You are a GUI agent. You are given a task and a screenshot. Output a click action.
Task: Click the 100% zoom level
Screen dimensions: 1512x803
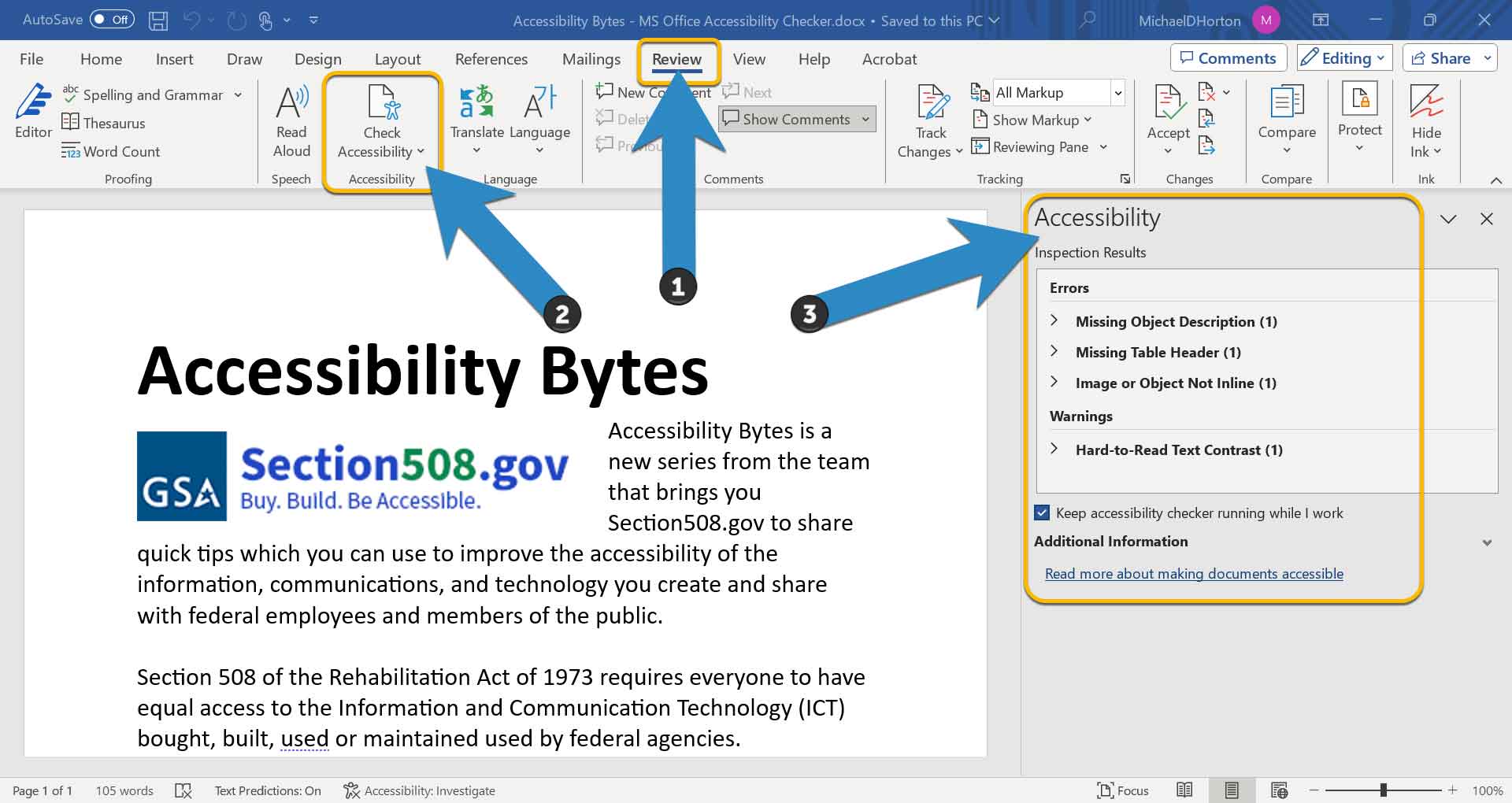pos(1488,790)
